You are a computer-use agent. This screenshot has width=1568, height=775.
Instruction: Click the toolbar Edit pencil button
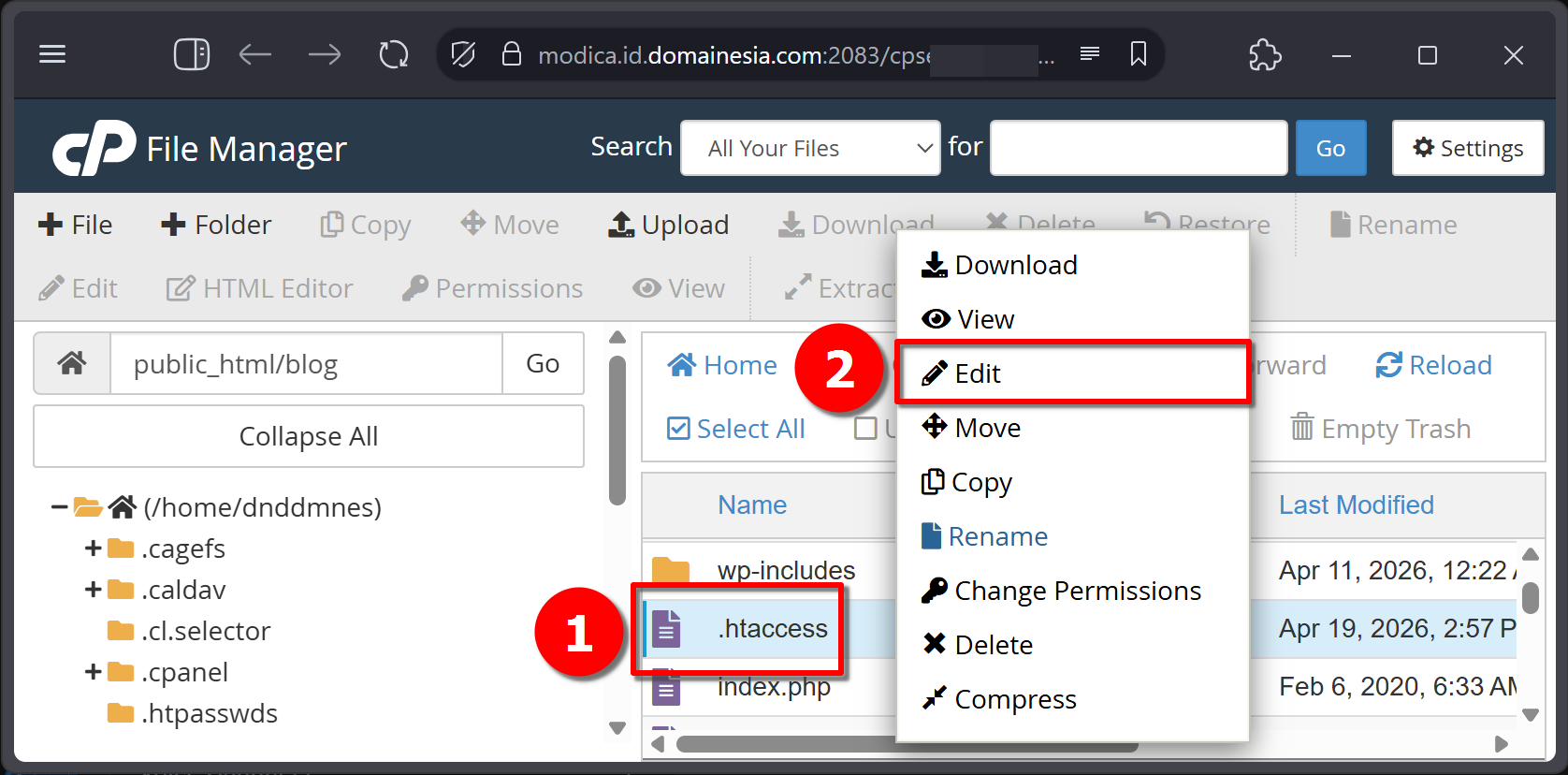[79, 288]
